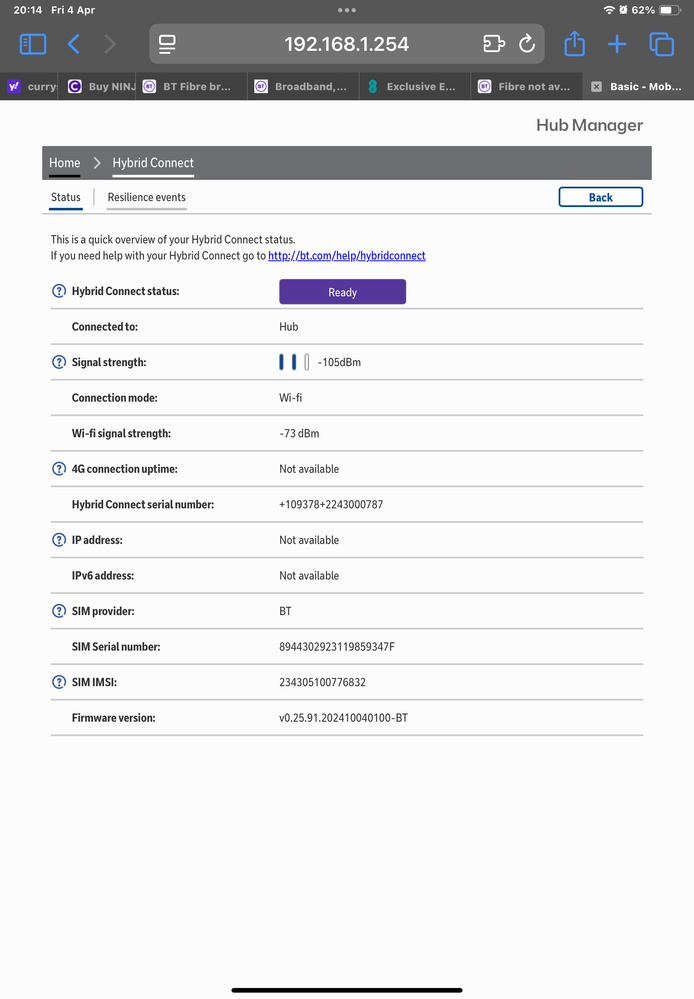The image size is (694, 999).
Task: Open the Share sheet icon
Action: pos(574,44)
